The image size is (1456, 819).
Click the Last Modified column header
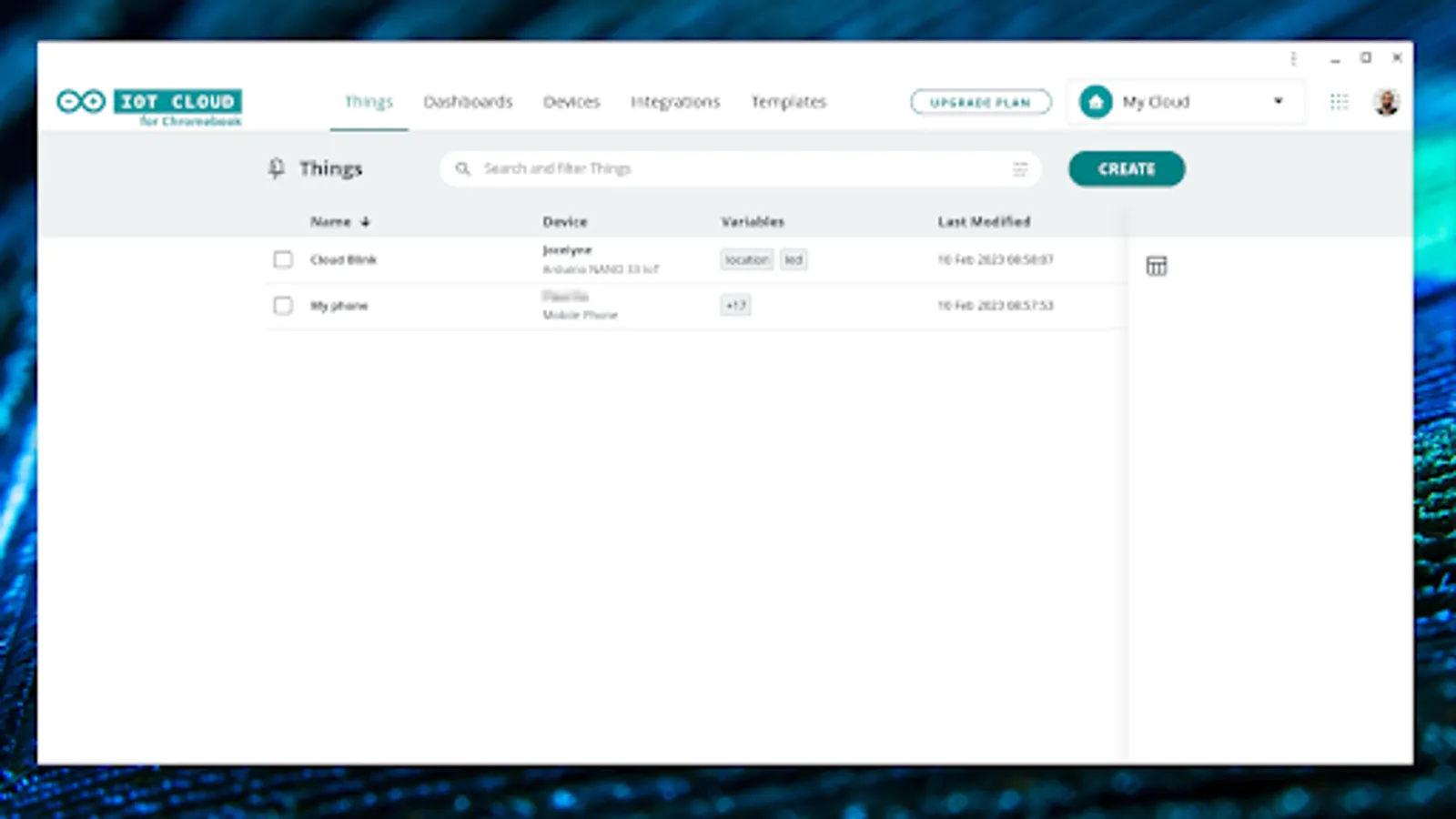[x=984, y=221]
